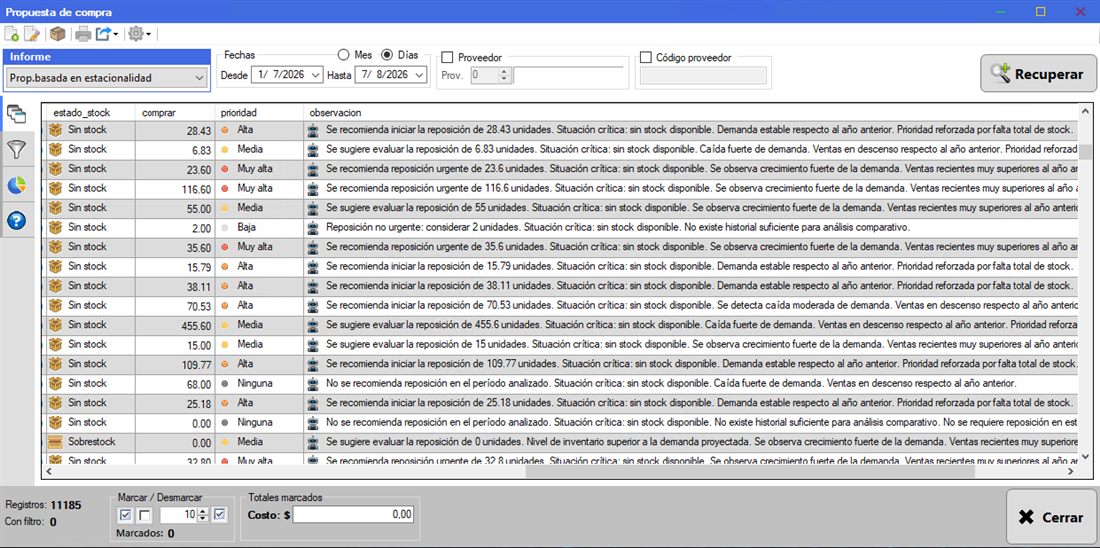
Task: Click the orange priority dot in 15.79 row
Action: pyautogui.click(x=224, y=267)
